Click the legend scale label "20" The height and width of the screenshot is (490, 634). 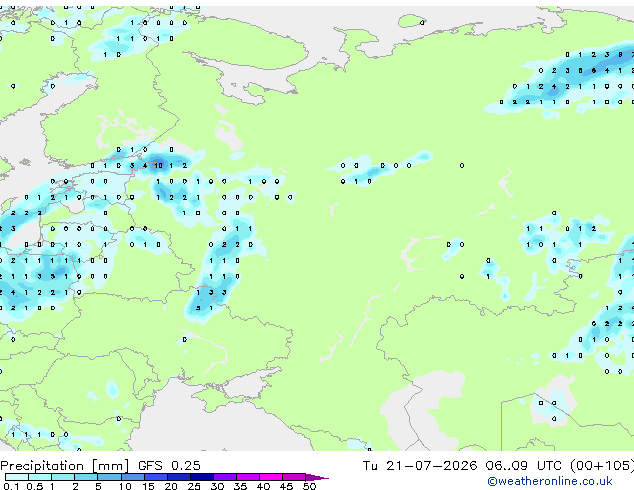[171, 486]
